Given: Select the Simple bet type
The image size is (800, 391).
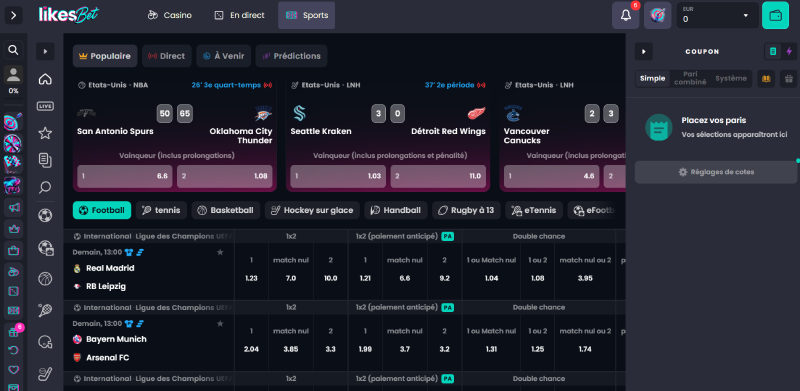Looking at the screenshot, I should pyautogui.click(x=653, y=79).
